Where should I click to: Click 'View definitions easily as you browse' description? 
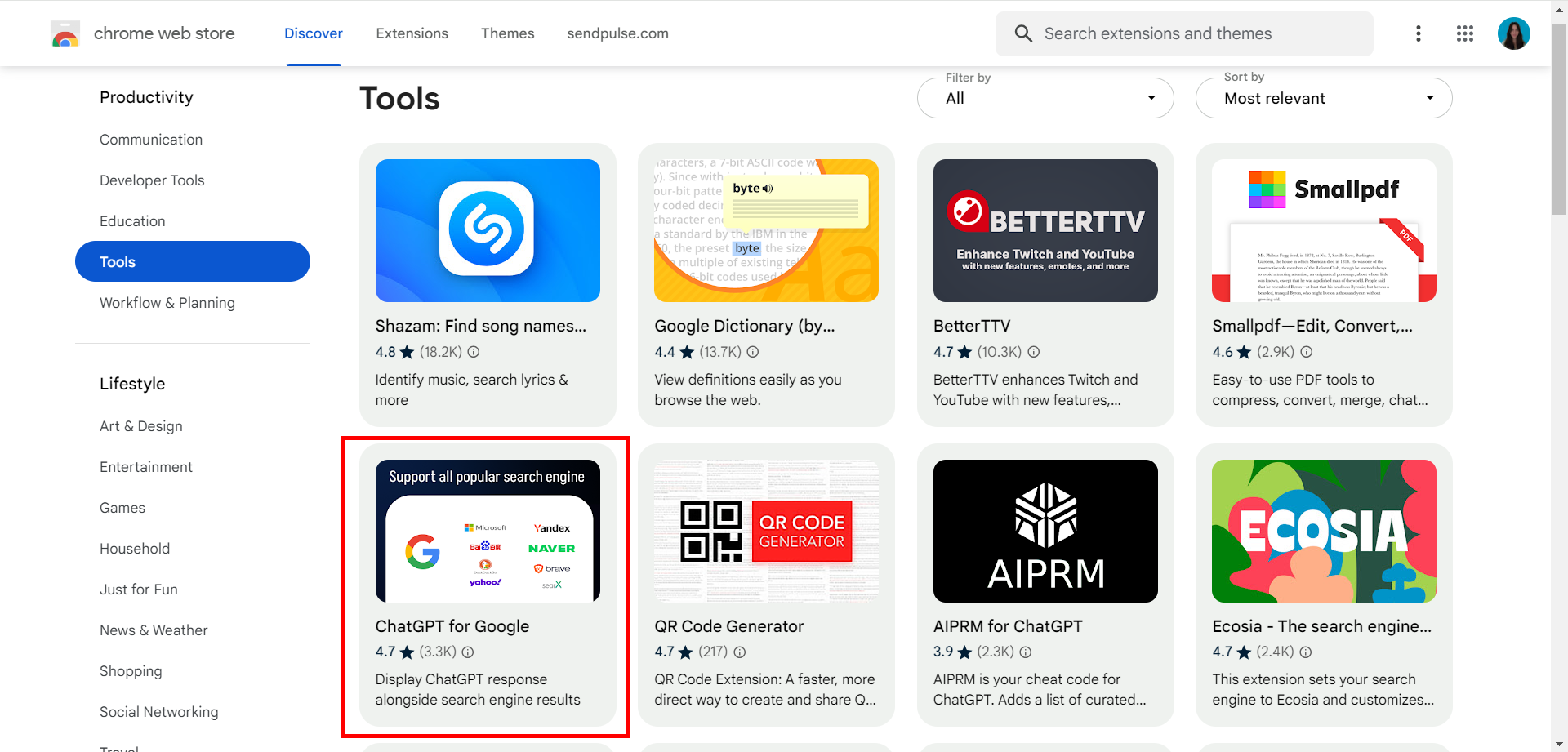click(x=748, y=390)
